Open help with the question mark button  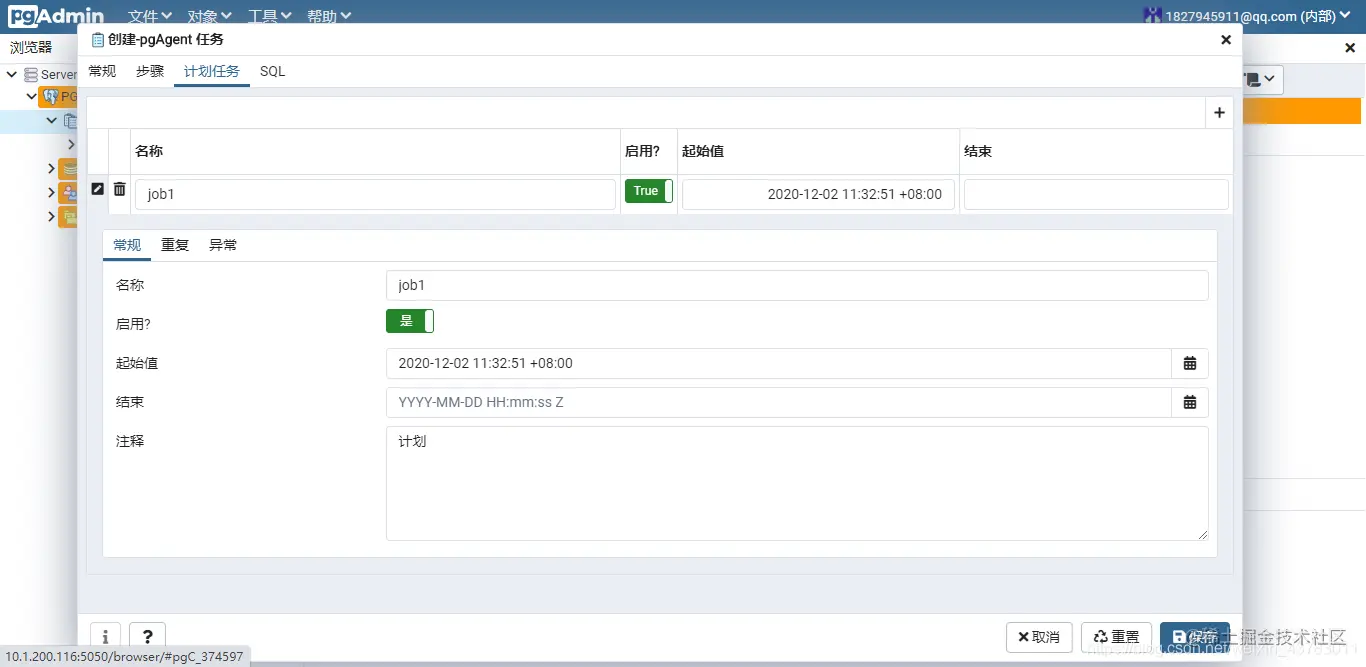click(x=148, y=636)
